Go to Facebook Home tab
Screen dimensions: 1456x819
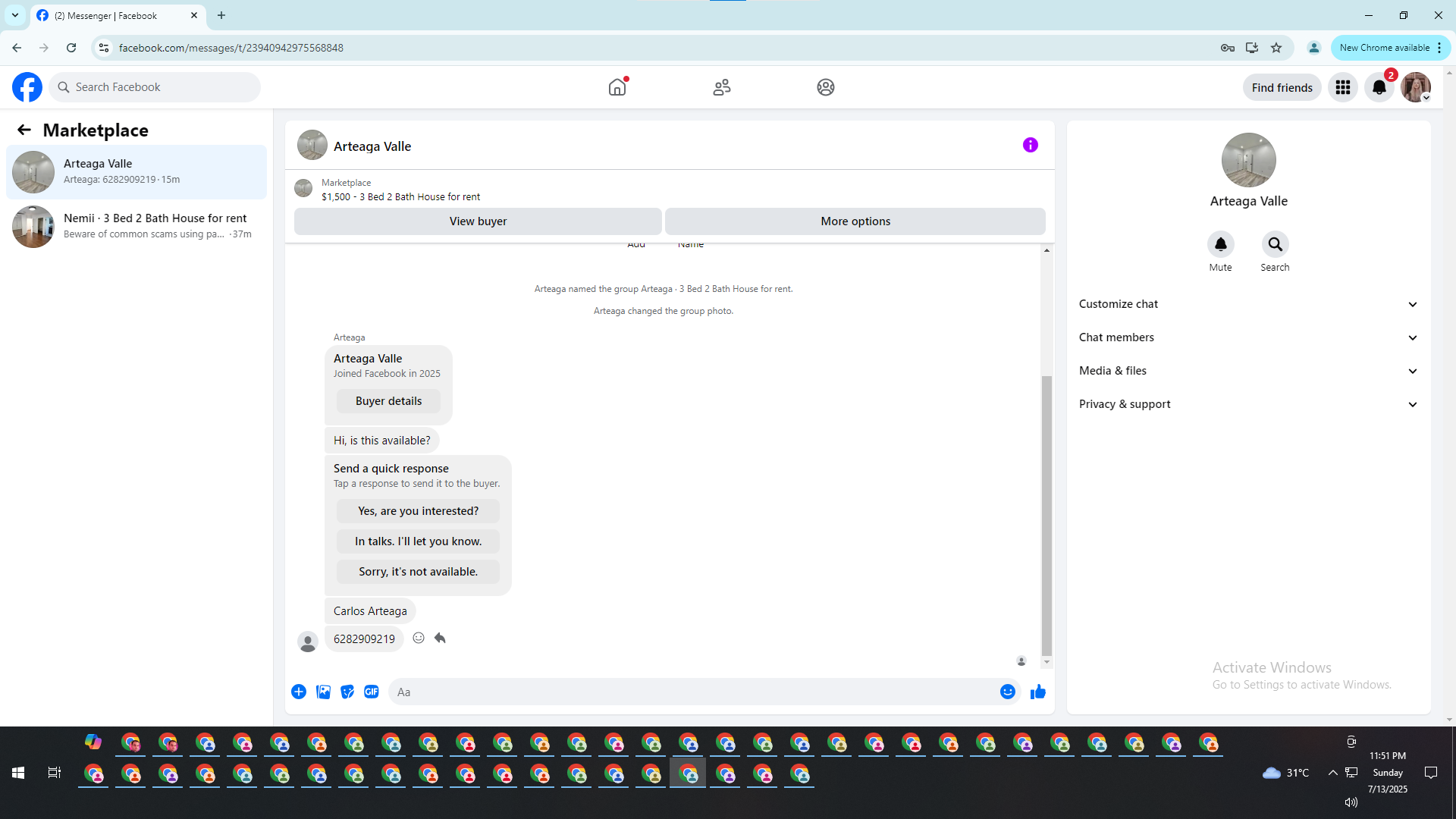click(617, 87)
